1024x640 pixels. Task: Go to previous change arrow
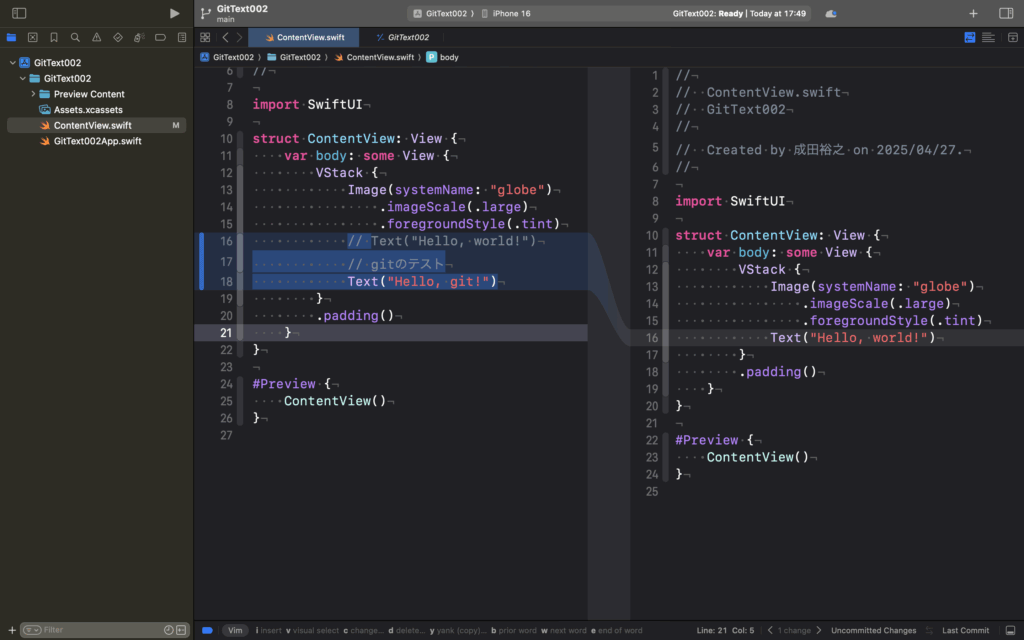(x=770, y=630)
